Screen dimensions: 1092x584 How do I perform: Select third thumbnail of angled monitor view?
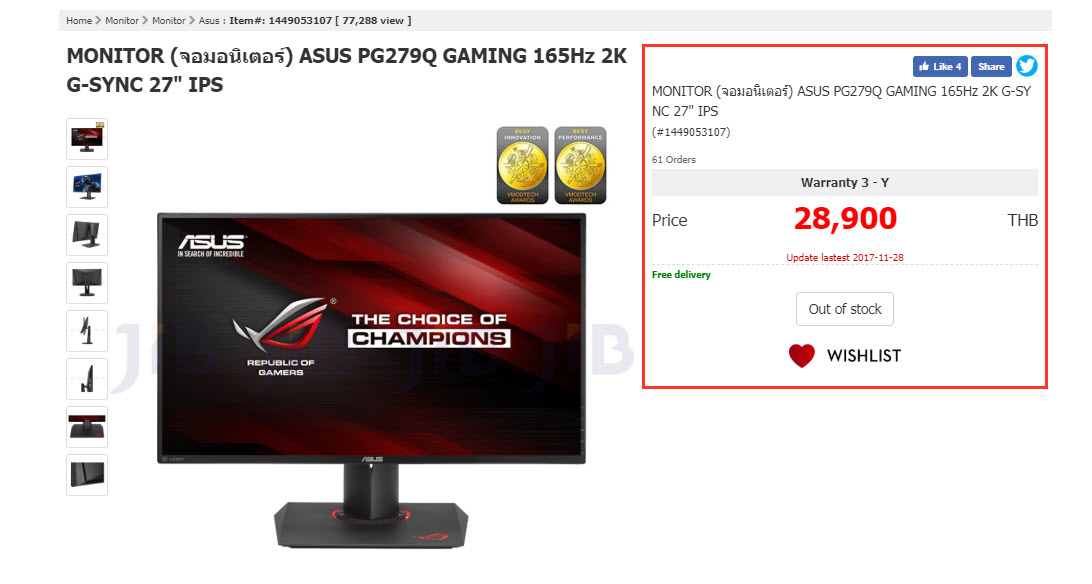click(x=87, y=235)
